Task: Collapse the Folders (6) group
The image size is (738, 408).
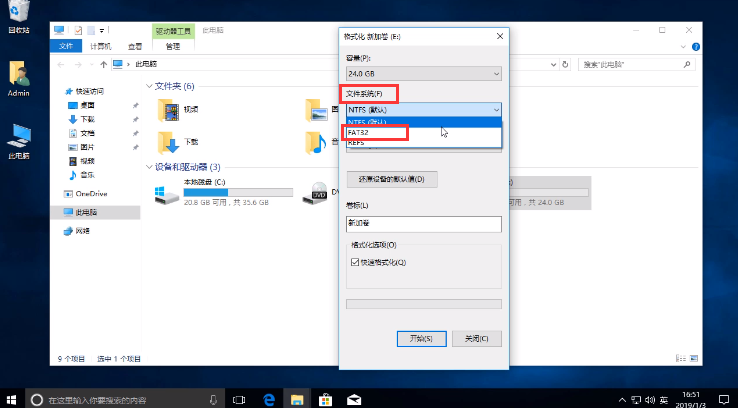Action: 148,86
